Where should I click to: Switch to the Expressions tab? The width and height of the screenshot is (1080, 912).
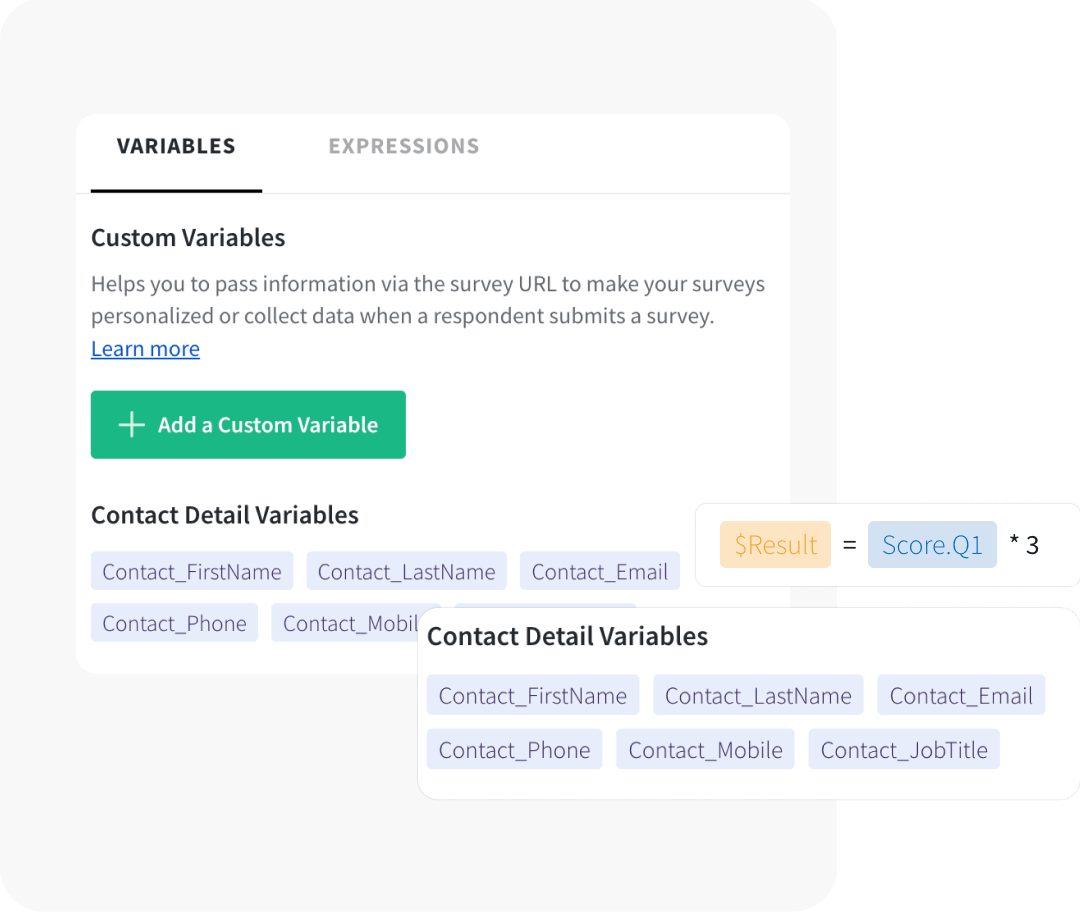tap(403, 146)
